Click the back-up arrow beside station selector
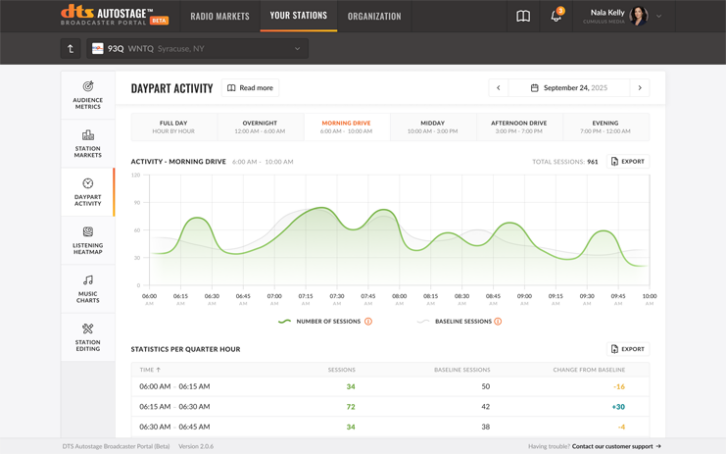This screenshot has width=726, height=454. [x=69, y=48]
